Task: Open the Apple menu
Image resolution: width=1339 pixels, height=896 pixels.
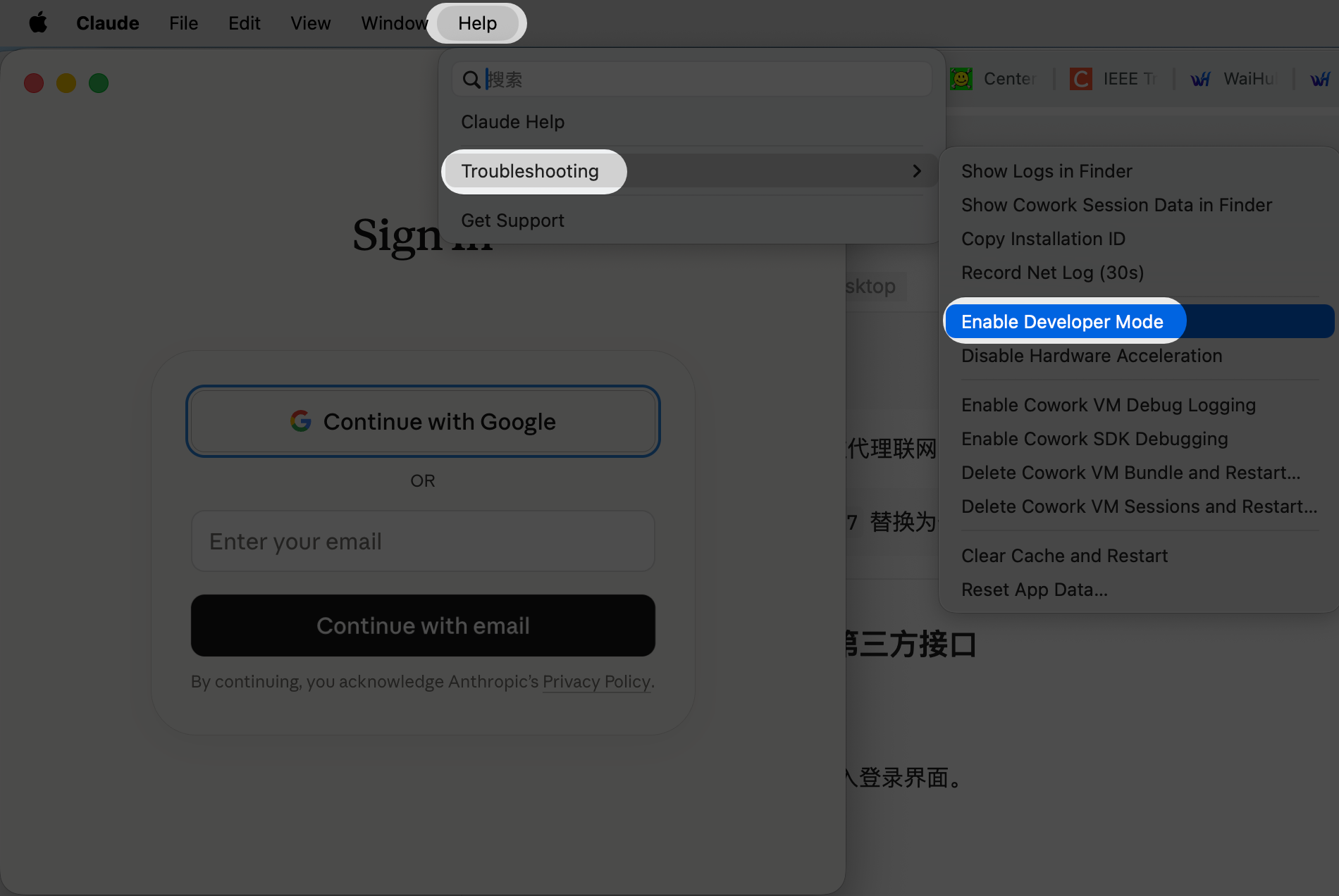Action: [x=38, y=23]
